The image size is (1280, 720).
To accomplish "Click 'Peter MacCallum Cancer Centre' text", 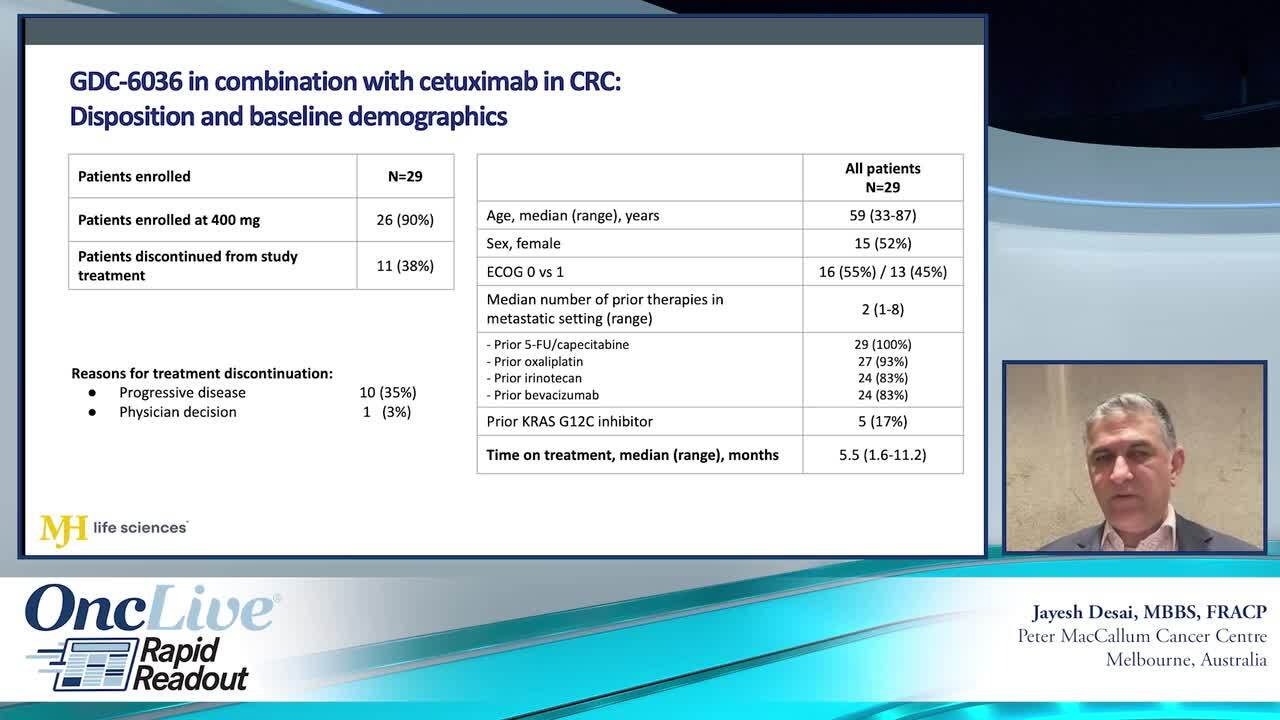I will click(x=1142, y=636).
